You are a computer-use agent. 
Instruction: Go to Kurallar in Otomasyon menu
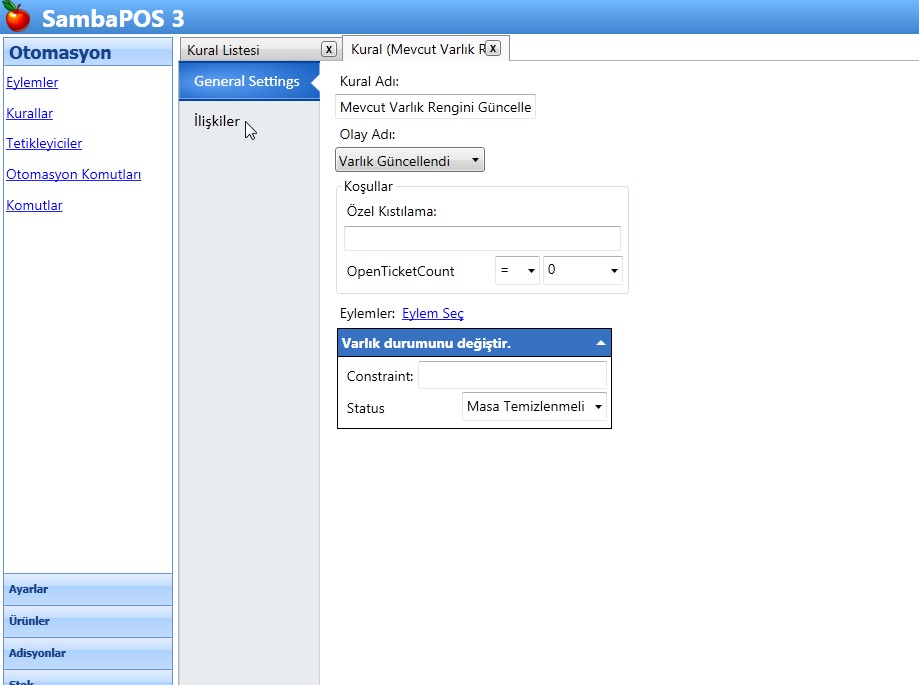click(29, 113)
